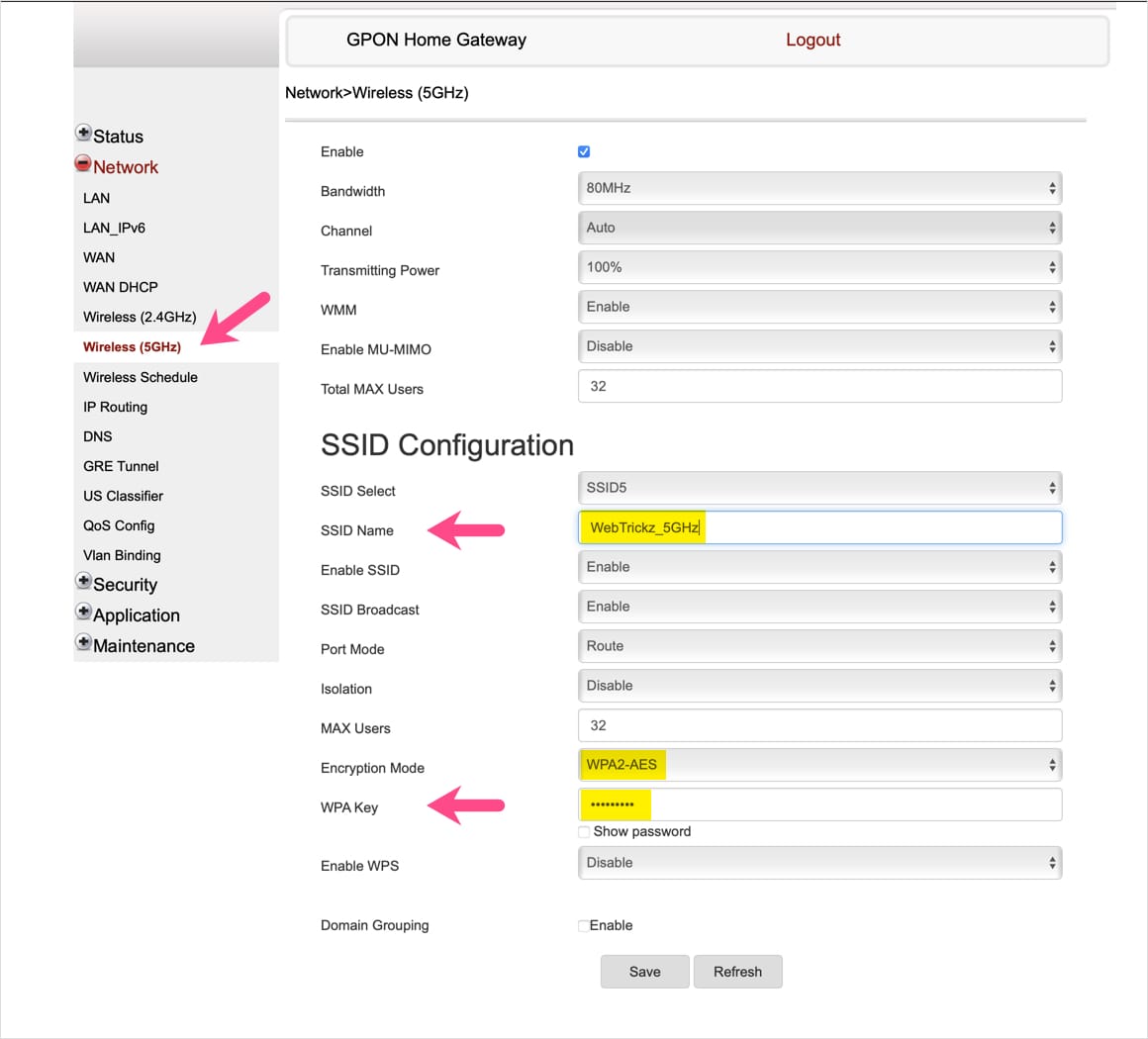Click the SSID Configuration heading
Viewport: 1148px width, 1039px height.
point(446,445)
